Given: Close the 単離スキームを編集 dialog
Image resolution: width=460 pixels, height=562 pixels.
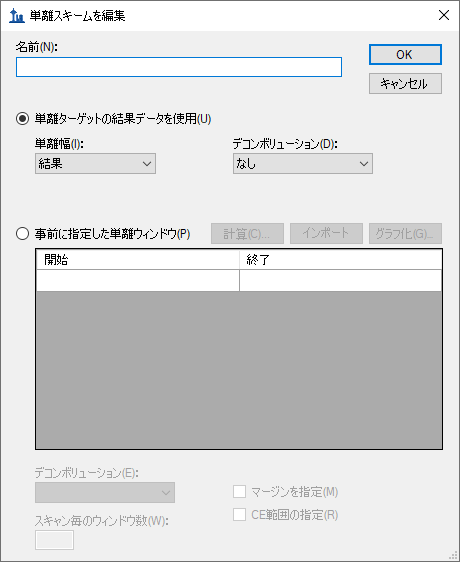Looking at the screenshot, I should (x=444, y=15).
